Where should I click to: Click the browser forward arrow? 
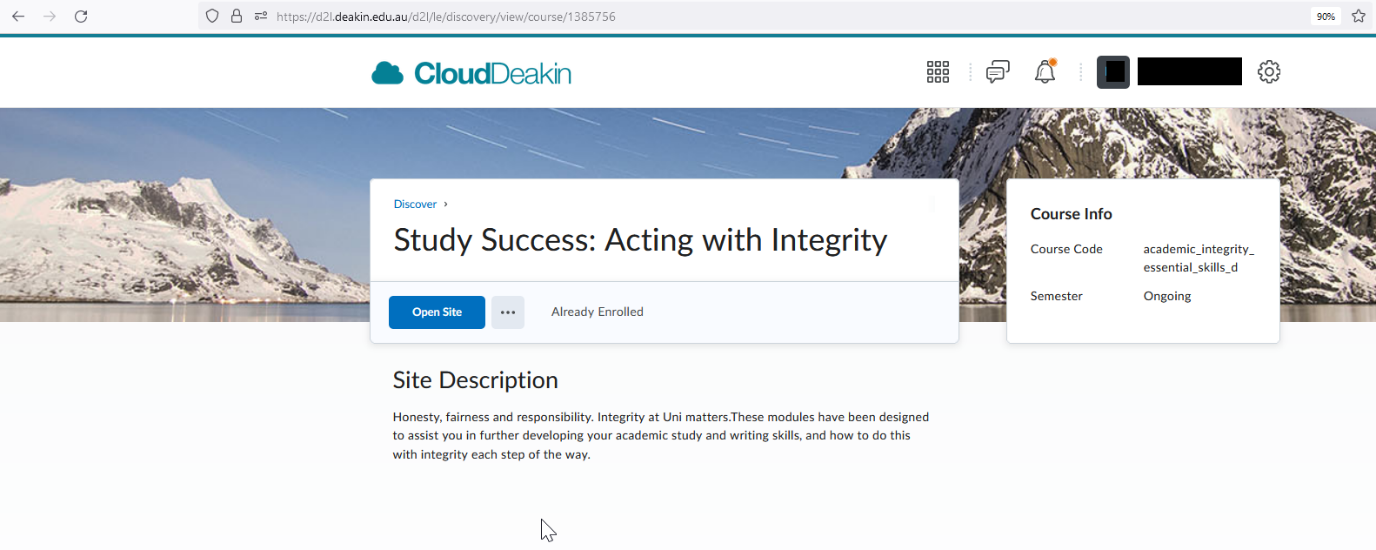tap(50, 16)
